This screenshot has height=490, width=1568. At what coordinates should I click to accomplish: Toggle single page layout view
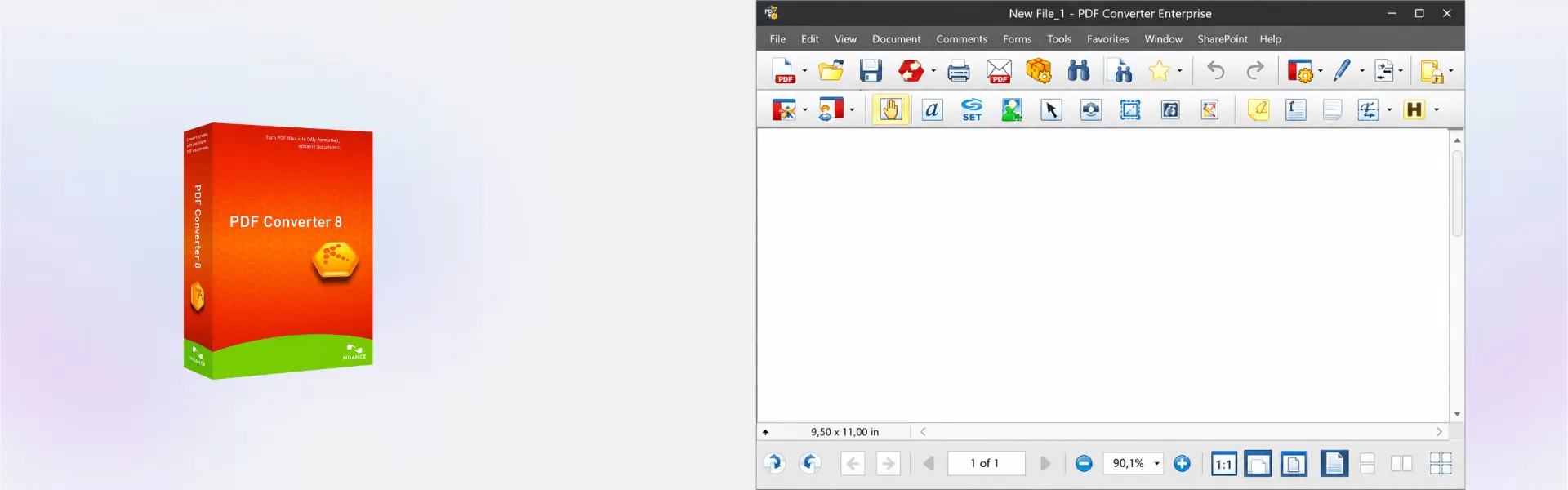[1334, 464]
